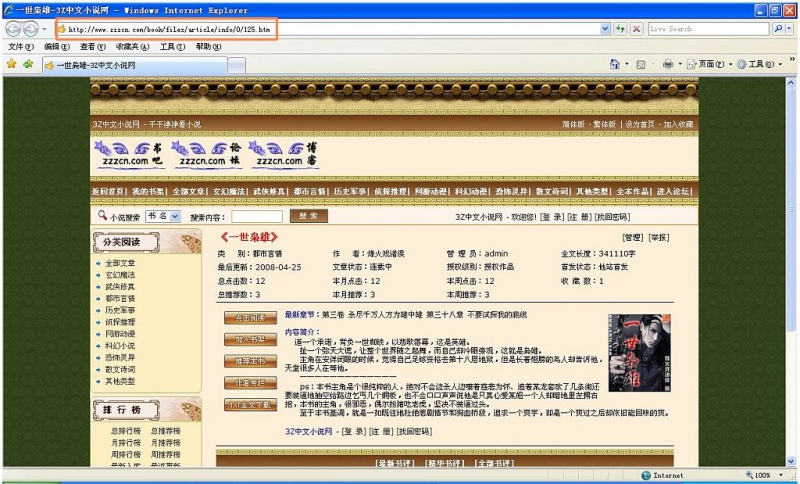Viewport: 800px width, 484px height.
Task: Click the 管理 link beside book title
Action: point(632,237)
